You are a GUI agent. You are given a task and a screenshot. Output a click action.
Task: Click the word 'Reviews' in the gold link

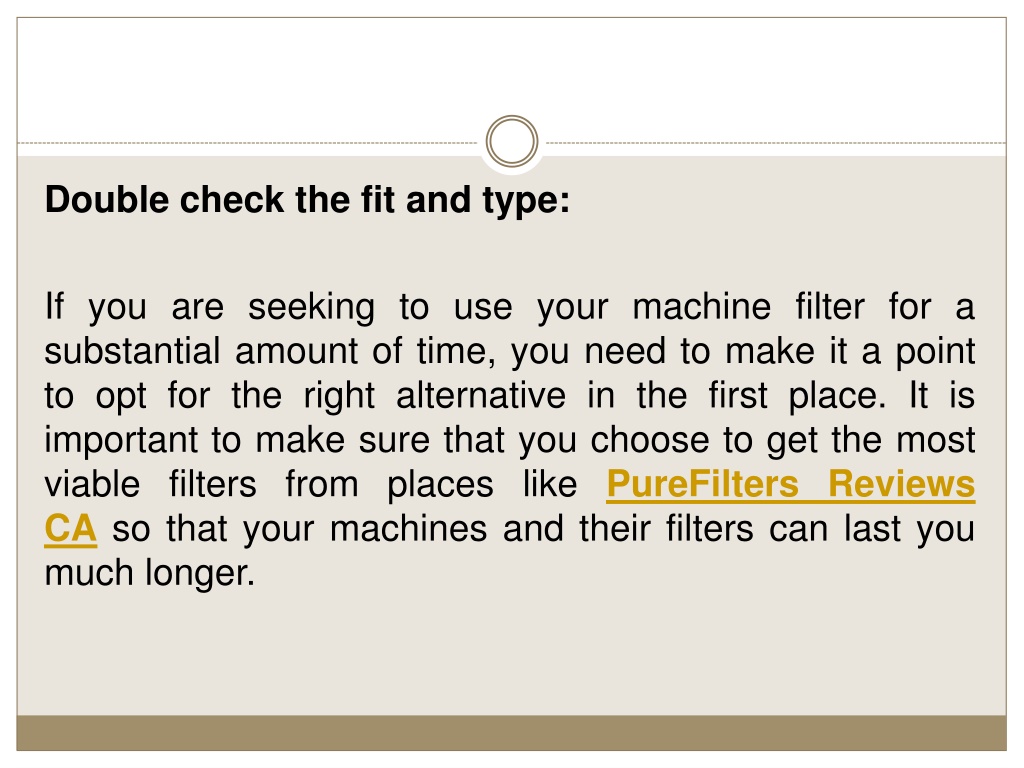click(902, 485)
